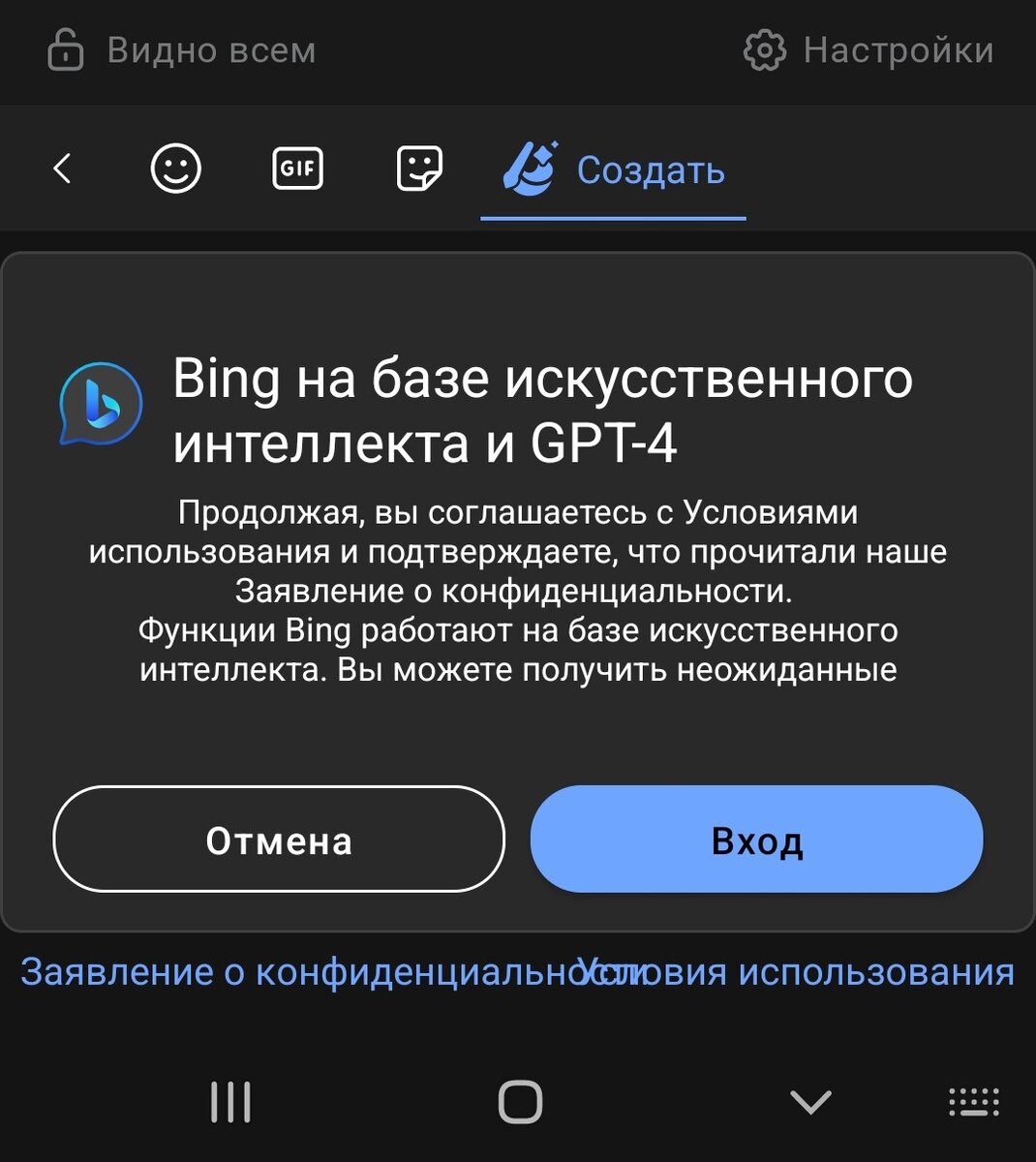Select the paintbrush Create icon
Image resolution: width=1036 pixels, height=1162 pixels.
[x=530, y=168]
